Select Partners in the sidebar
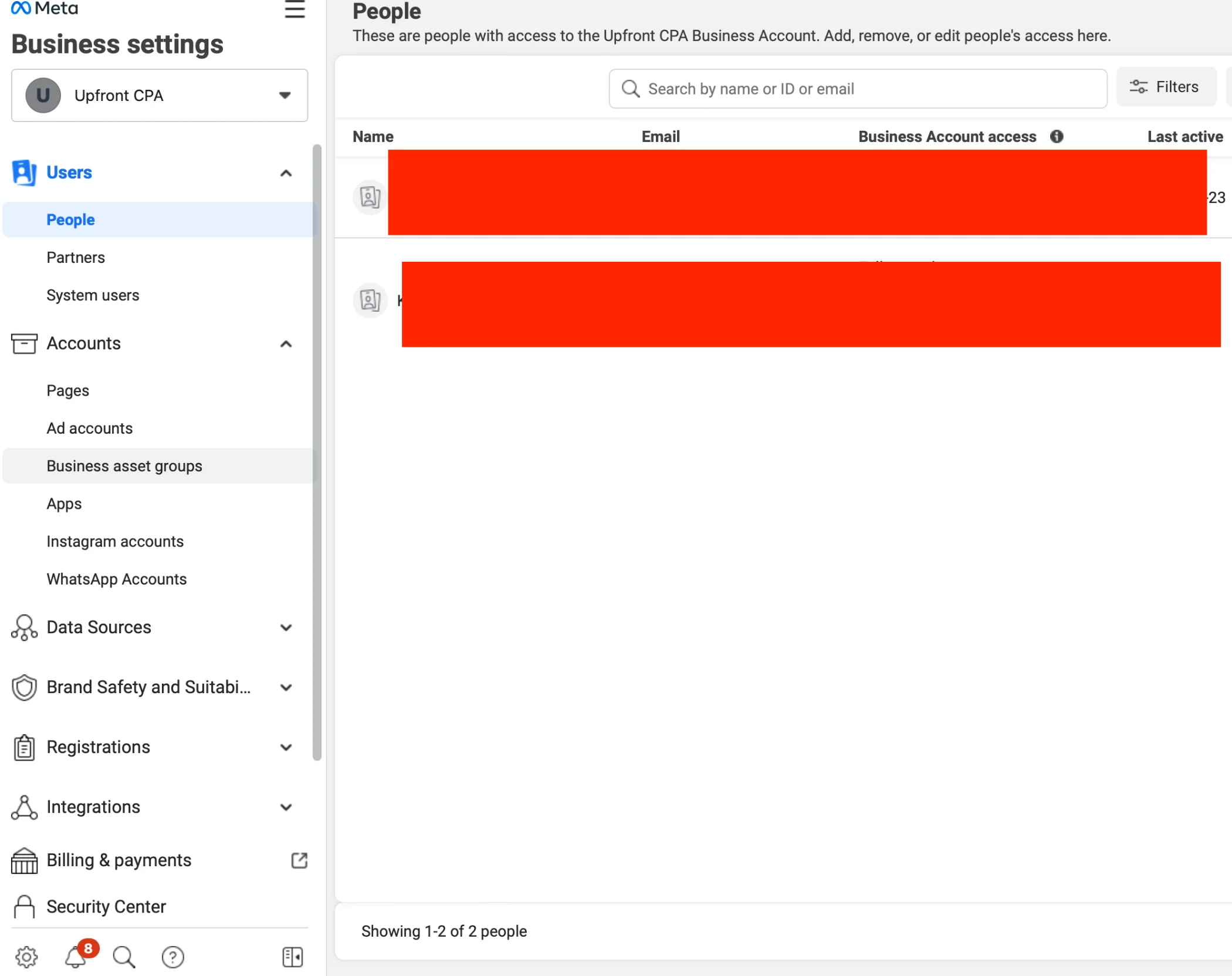Screen dimensions: 1232x976 [x=76, y=257]
